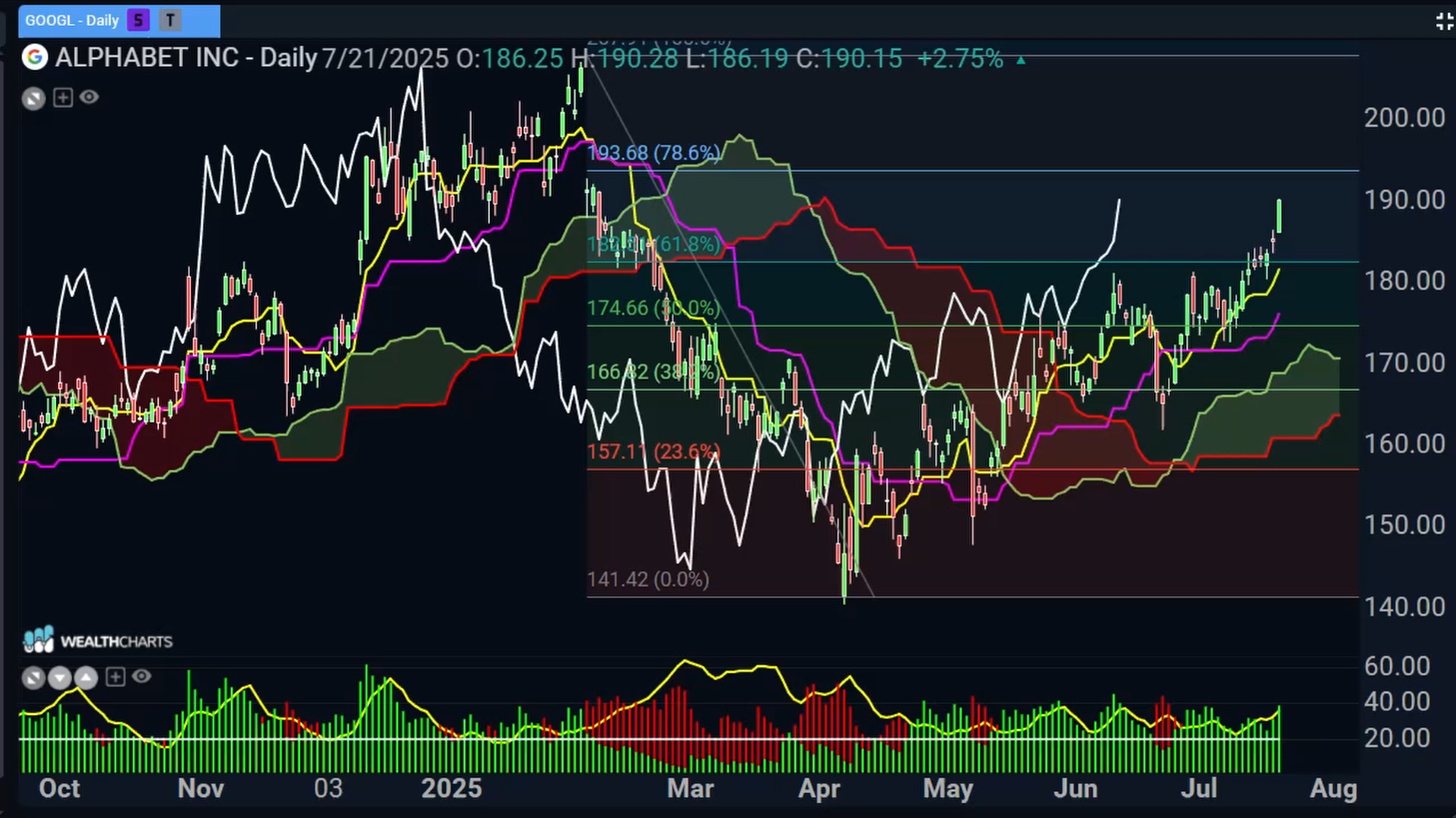Click the +2.75% change readout
The width and height of the screenshot is (1456, 818).
[x=959, y=58]
